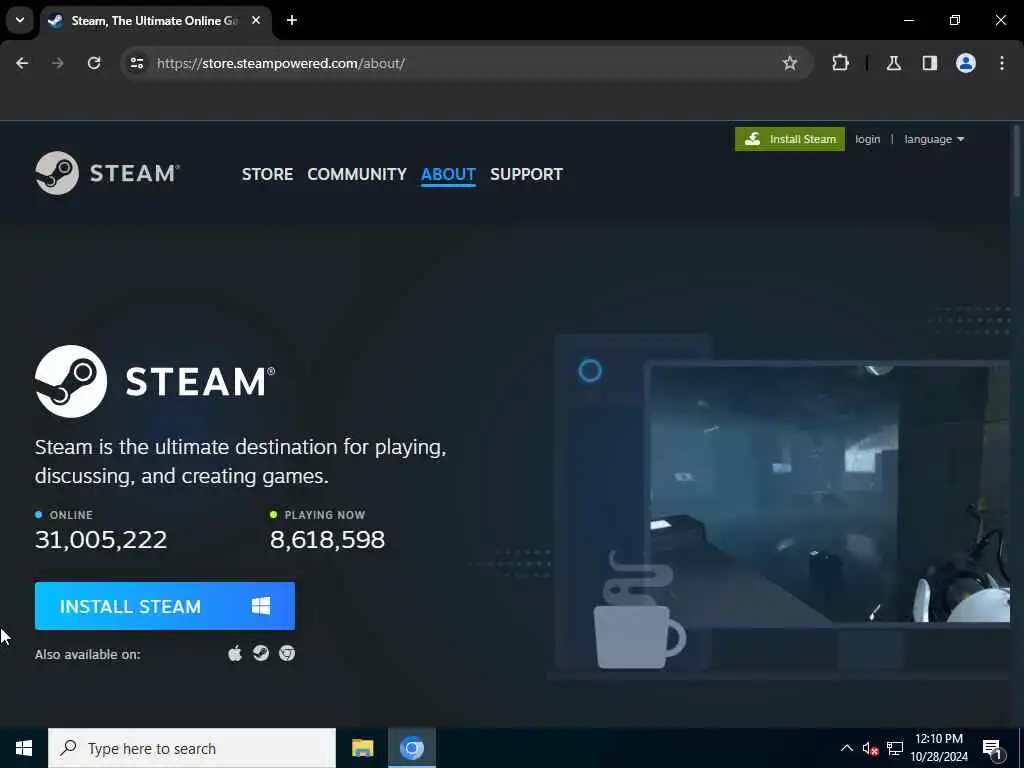Screen dimensions: 1024x768
Task: Click the taskbar search box
Action: [192, 748]
